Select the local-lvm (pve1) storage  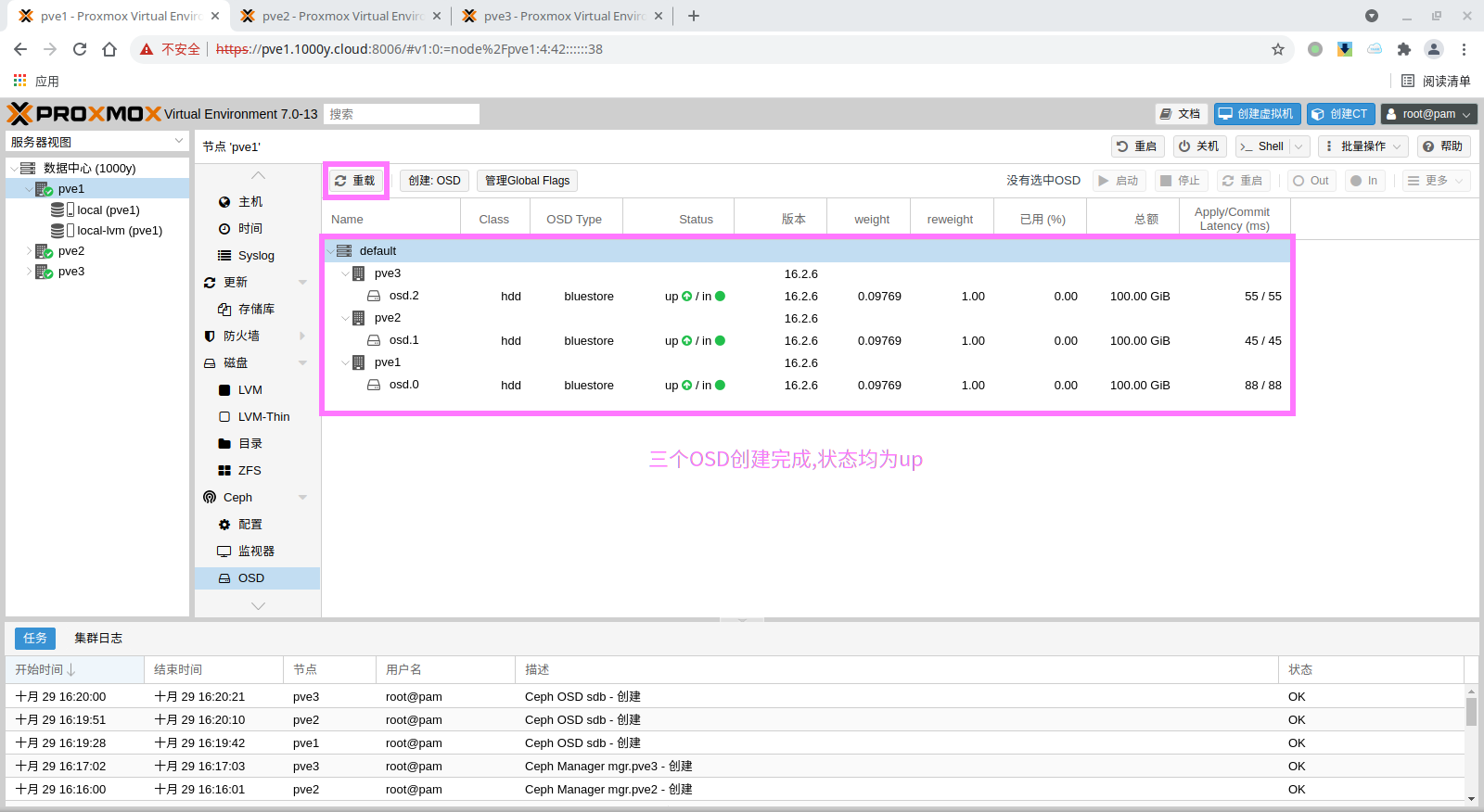(x=119, y=231)
